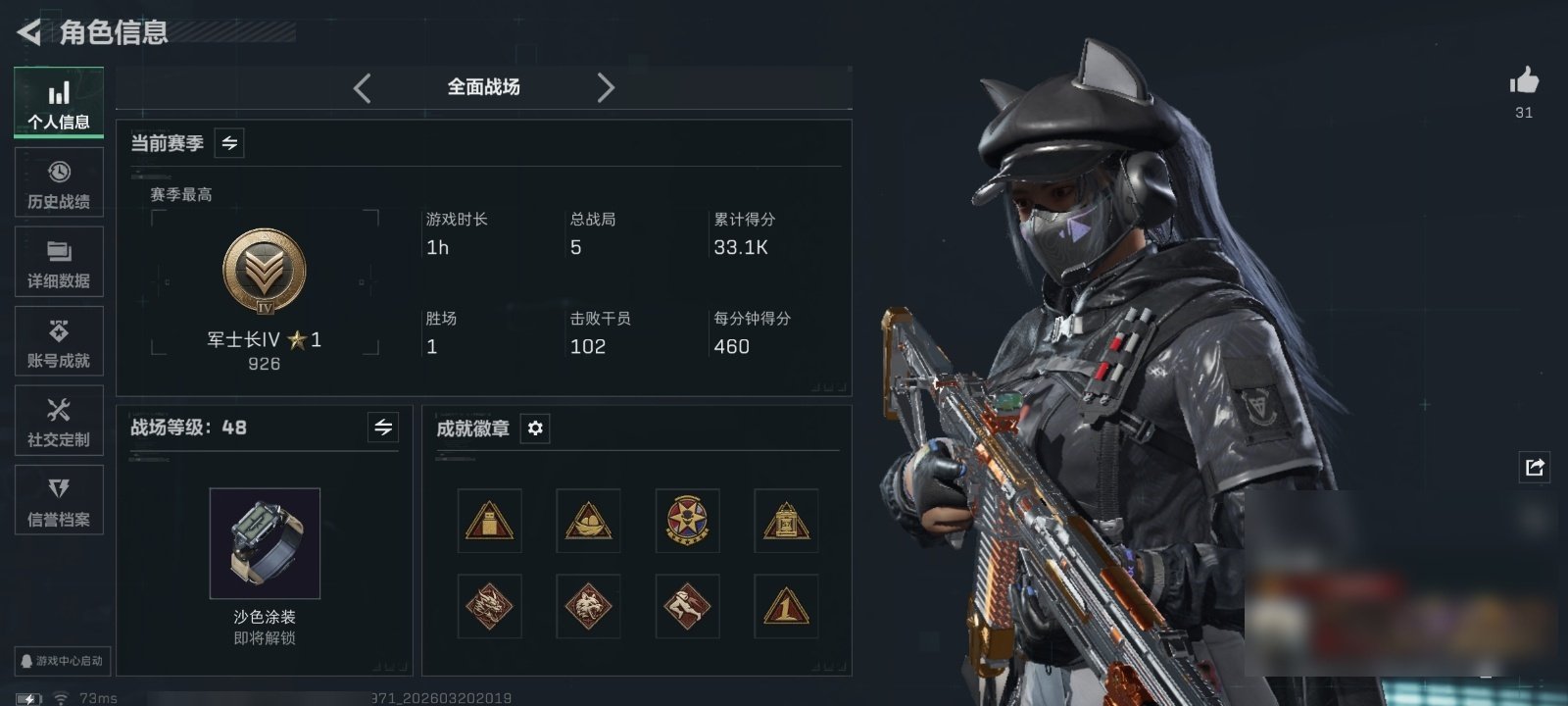The height and width of the screenshot is (706, 1568).
Task: Open the 历史战绩 sidebar tab
Action: point(59,182)
